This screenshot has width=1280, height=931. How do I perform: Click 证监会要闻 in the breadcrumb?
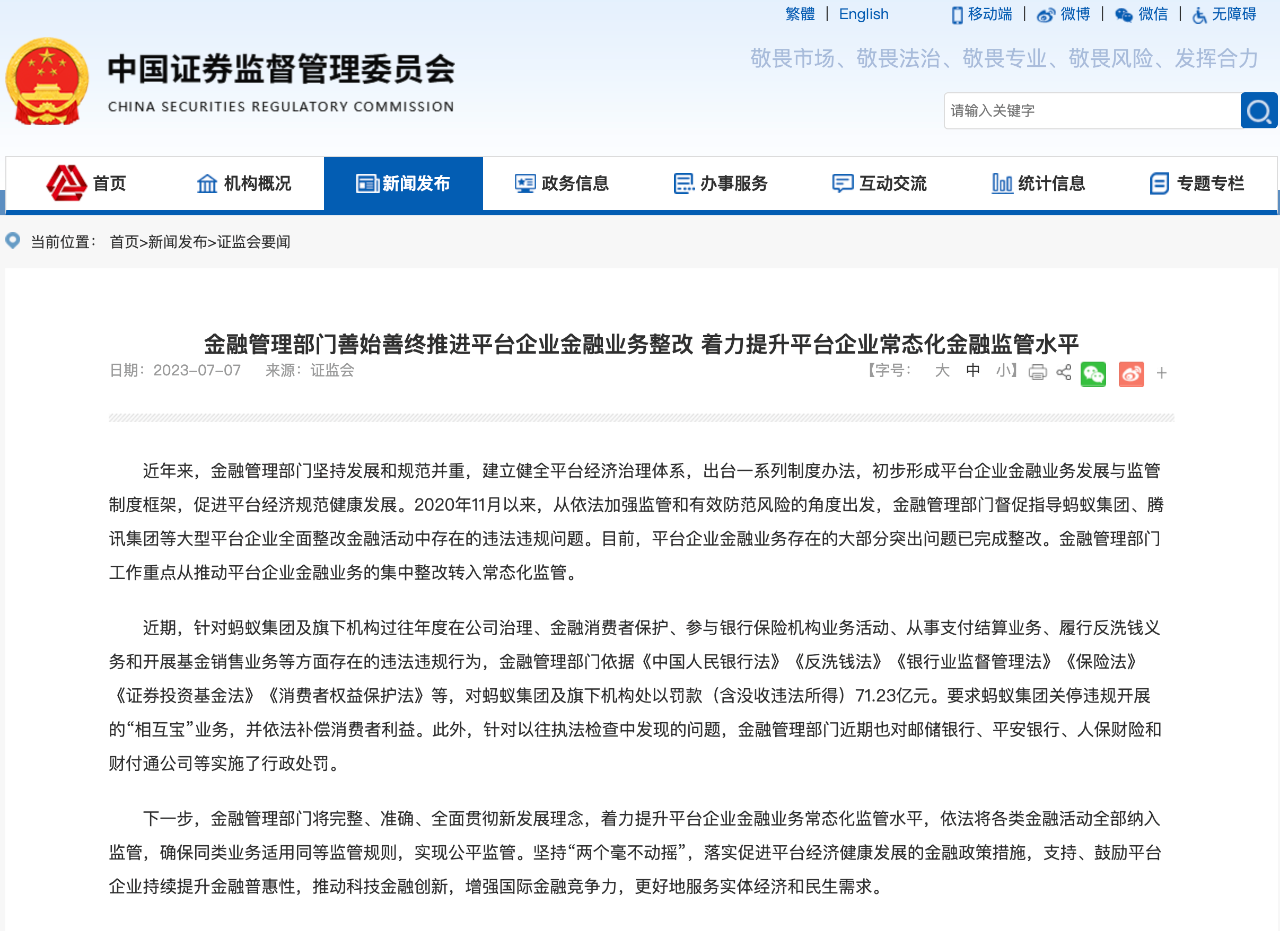point(254,242)
